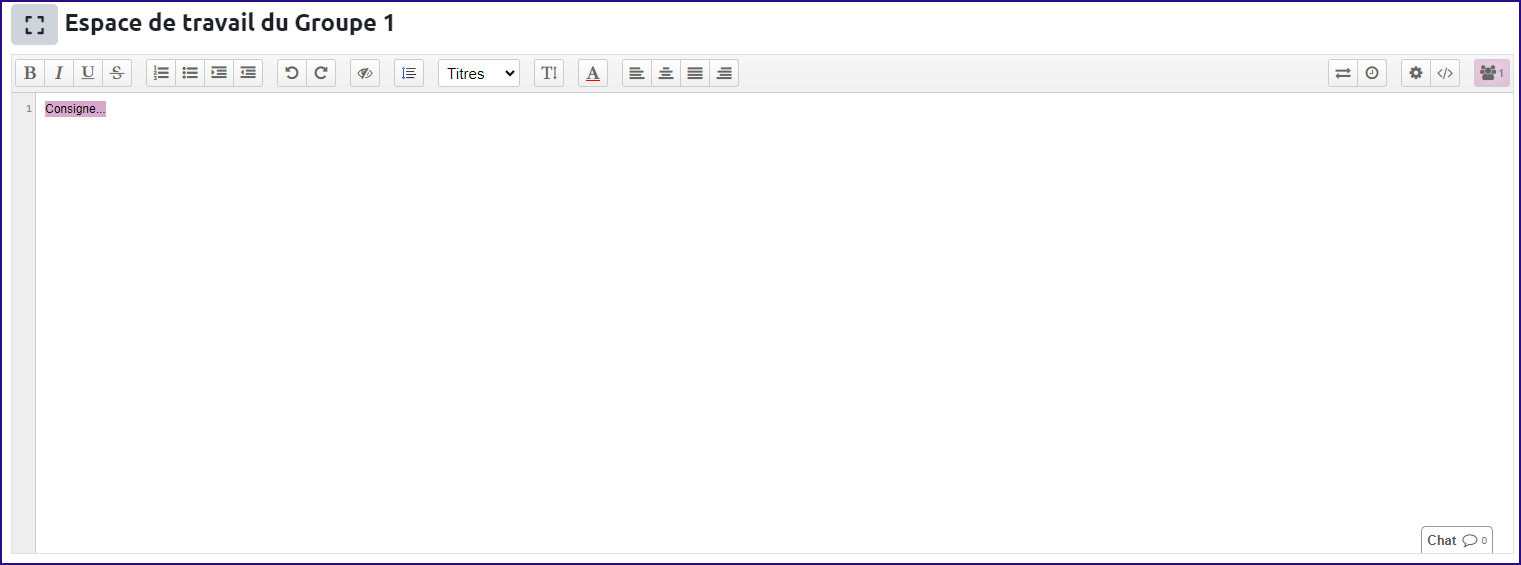
Task: Redo the last undone edit
Action: click(x=321, y=73)
